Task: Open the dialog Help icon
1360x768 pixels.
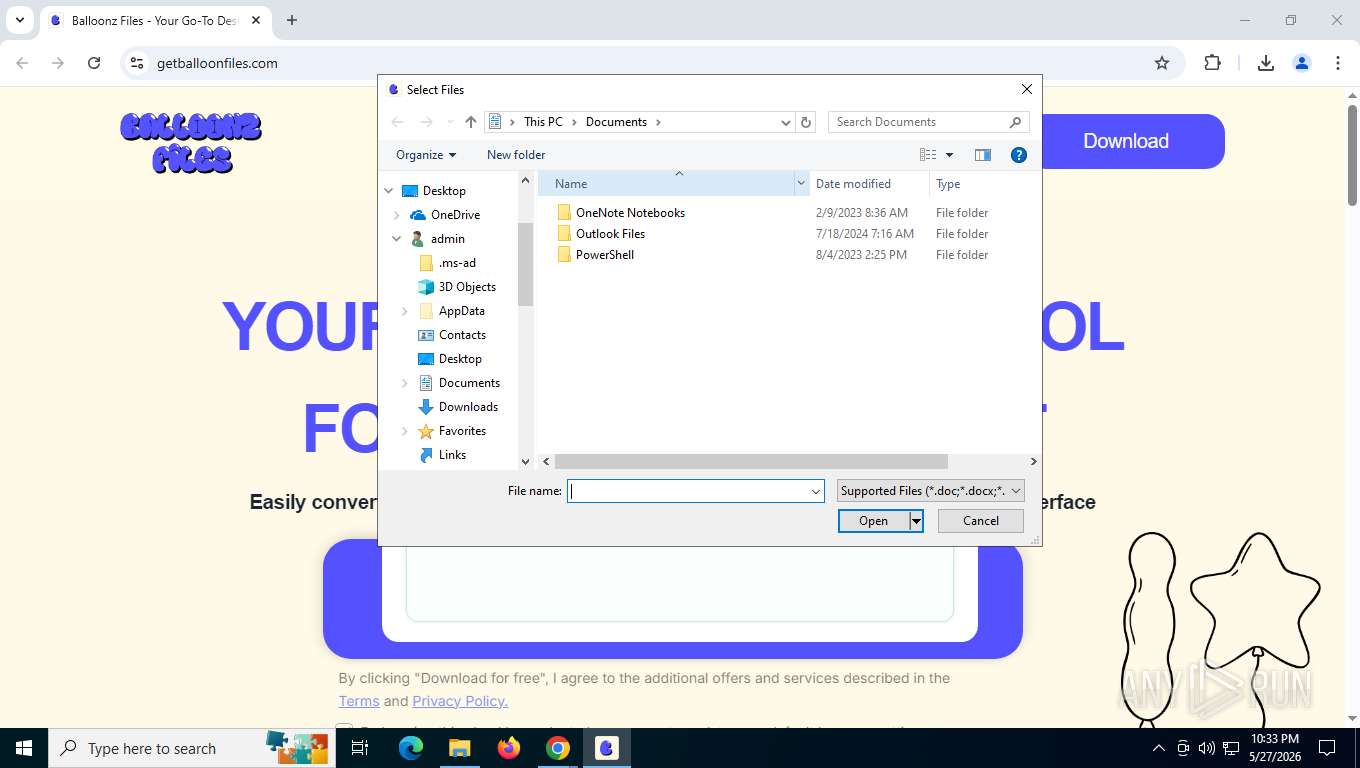Action: (x=1019, y=155)
